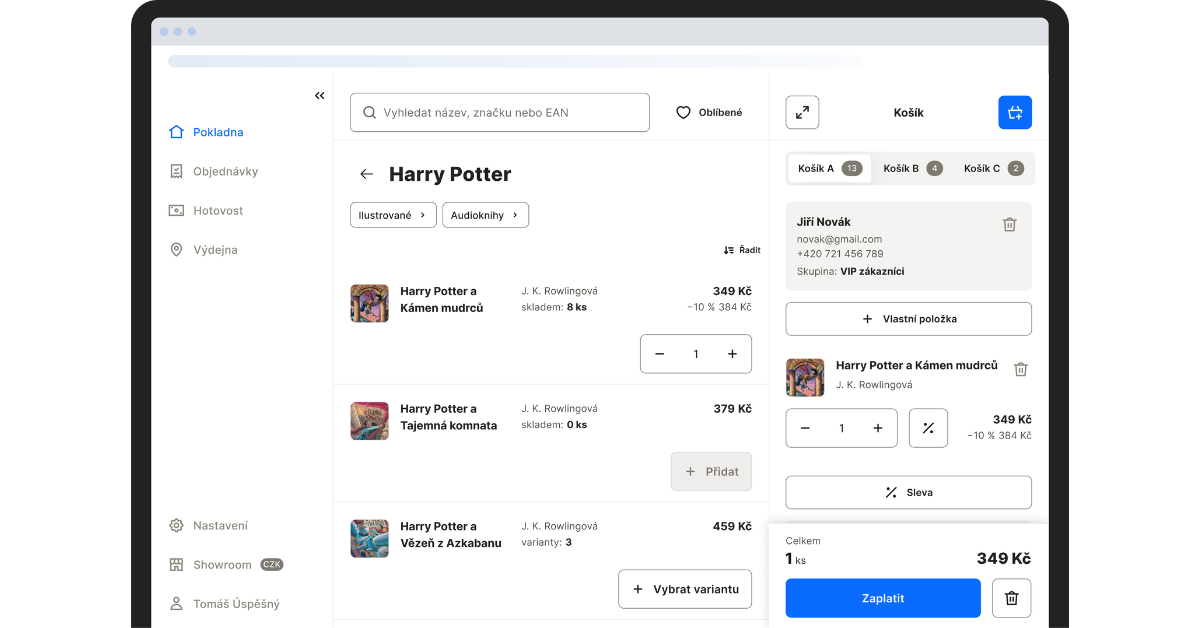Screen dimensions: 1200x628
Task: Increase Kámen mudrců quantity in product list
Action: coord(732,354)
